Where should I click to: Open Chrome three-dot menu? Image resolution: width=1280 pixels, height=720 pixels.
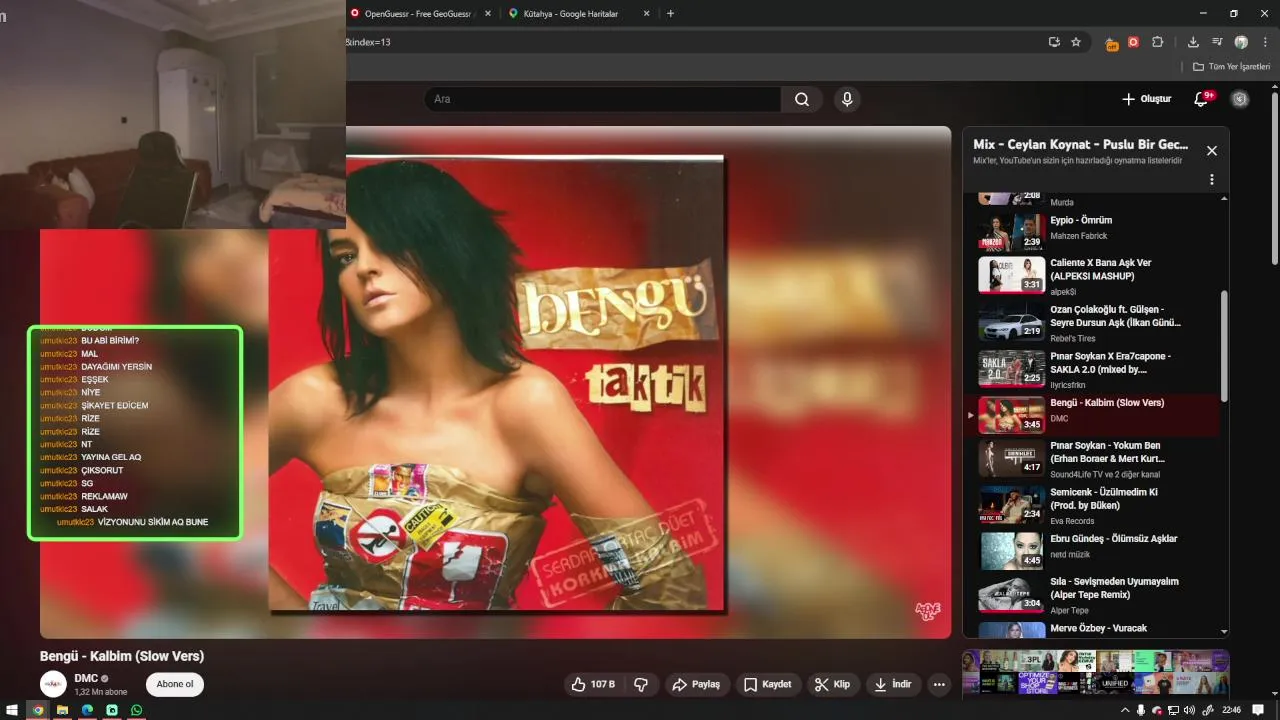pos(1265,42)
